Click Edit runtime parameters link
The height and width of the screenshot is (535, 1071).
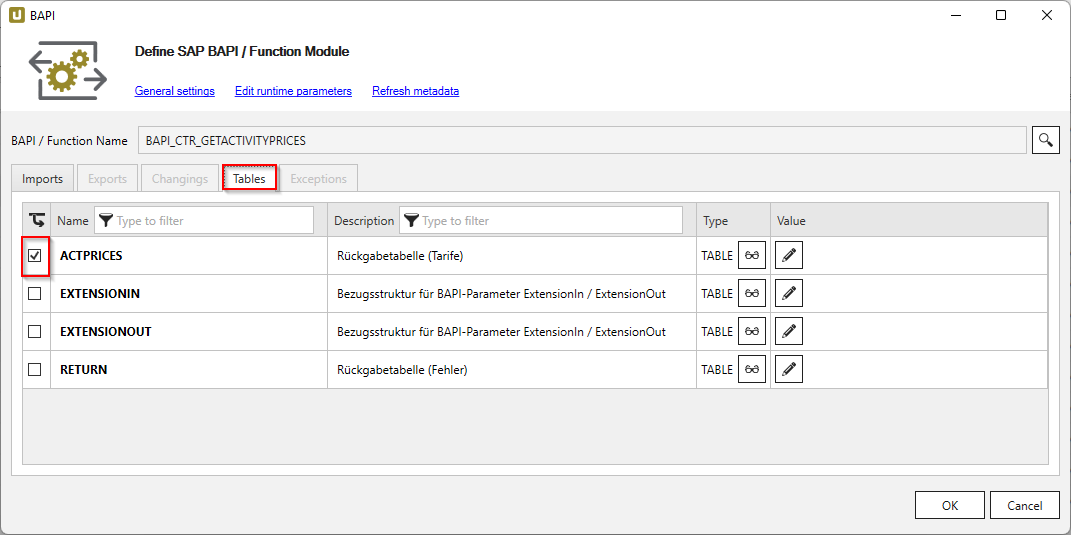point(293,91)
